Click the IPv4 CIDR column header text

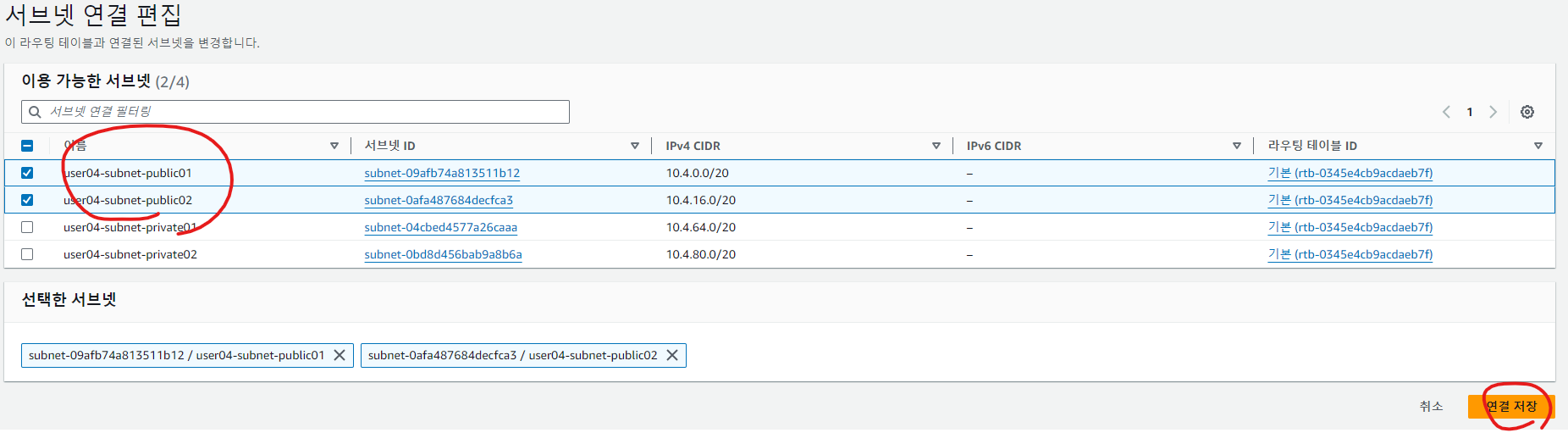[x=693, y=146]
